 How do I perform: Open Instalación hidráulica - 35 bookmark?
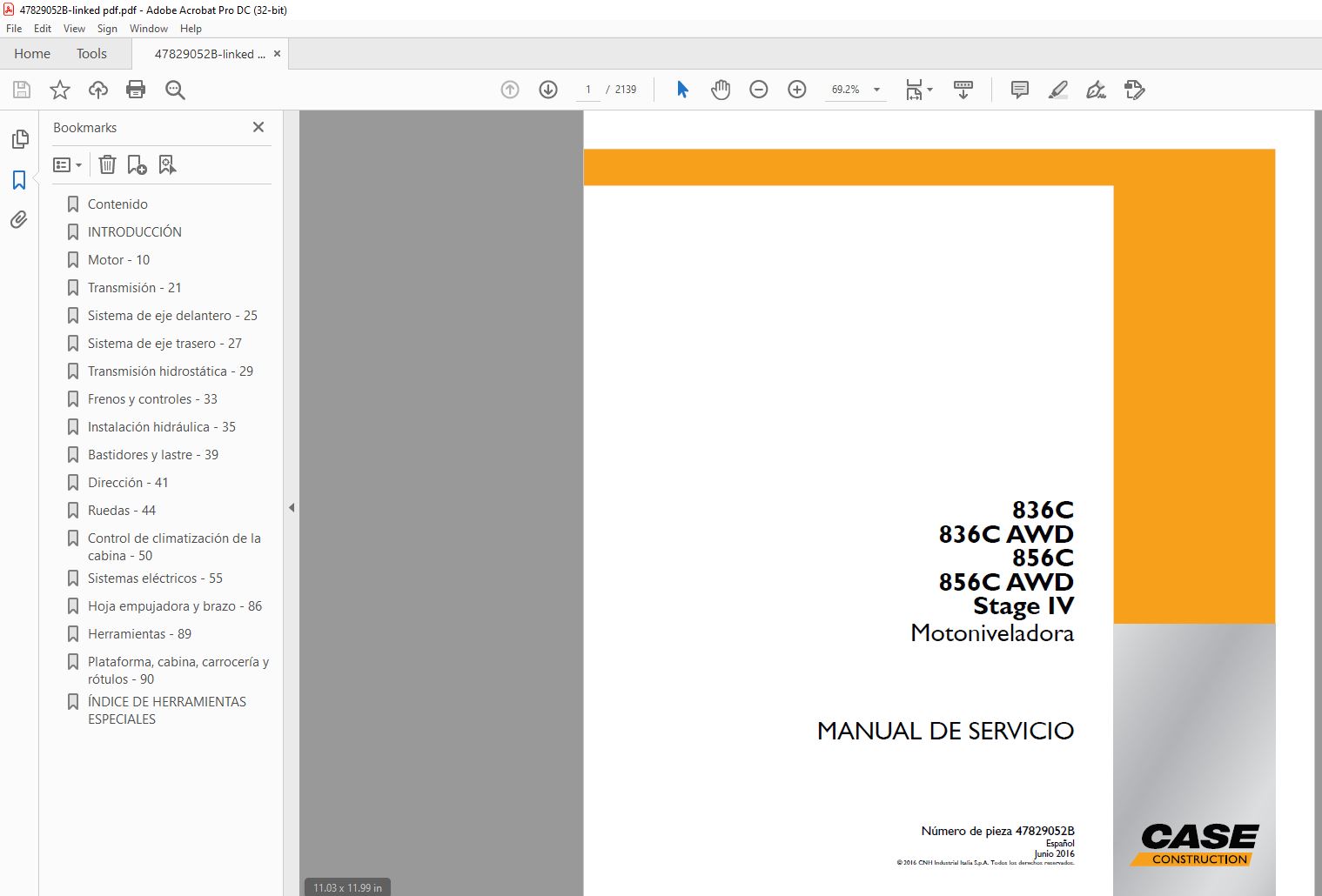tap(162, 427)
